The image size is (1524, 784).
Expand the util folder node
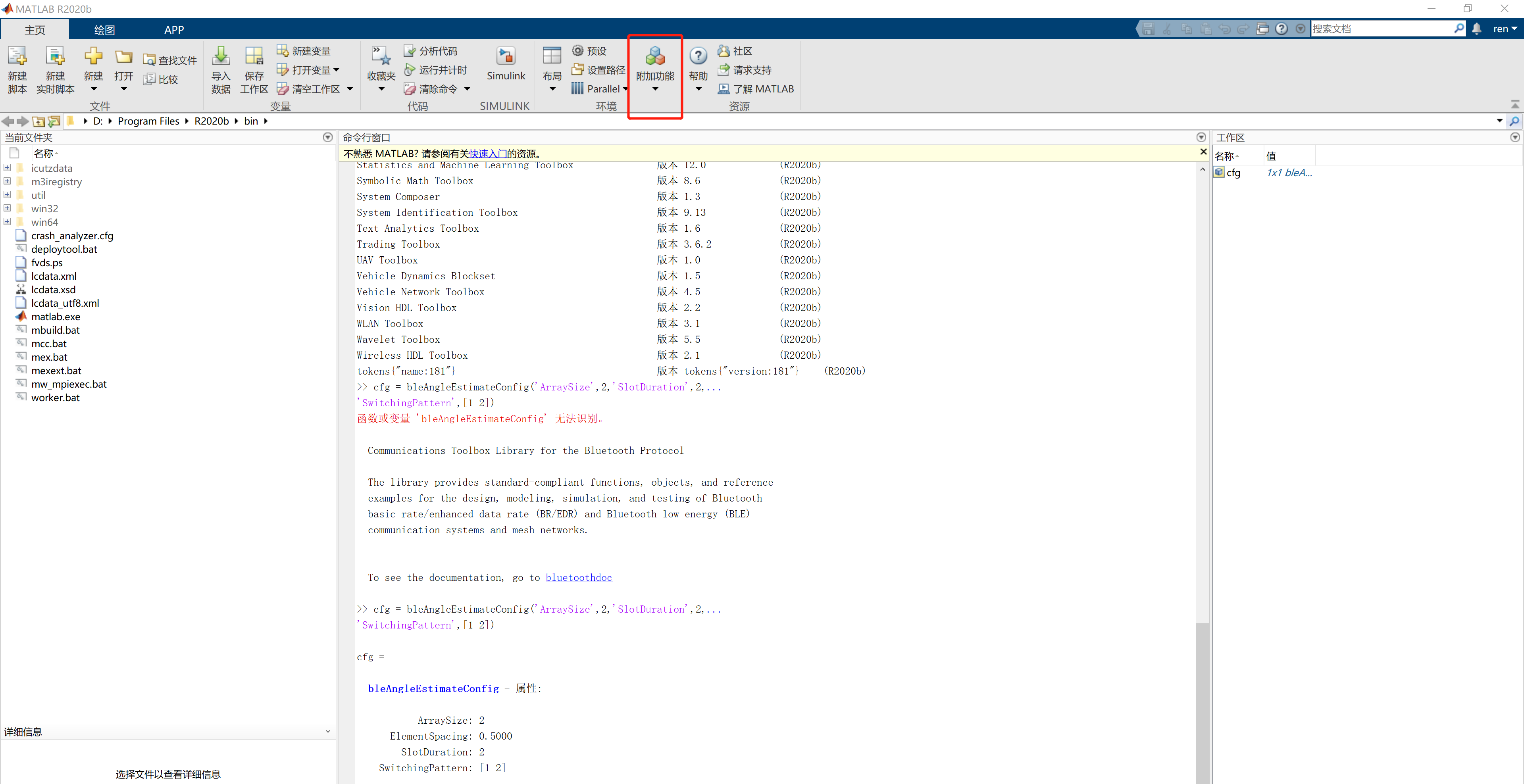[7, 194]
